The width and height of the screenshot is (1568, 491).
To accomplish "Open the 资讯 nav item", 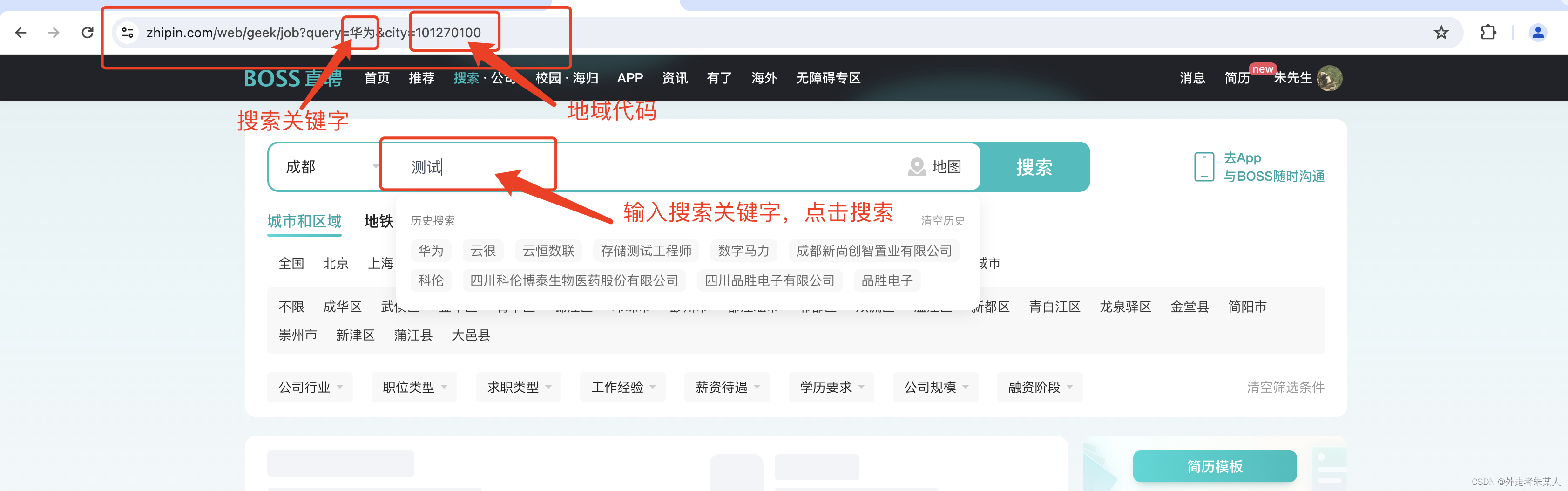I will (x=675, y=78).
